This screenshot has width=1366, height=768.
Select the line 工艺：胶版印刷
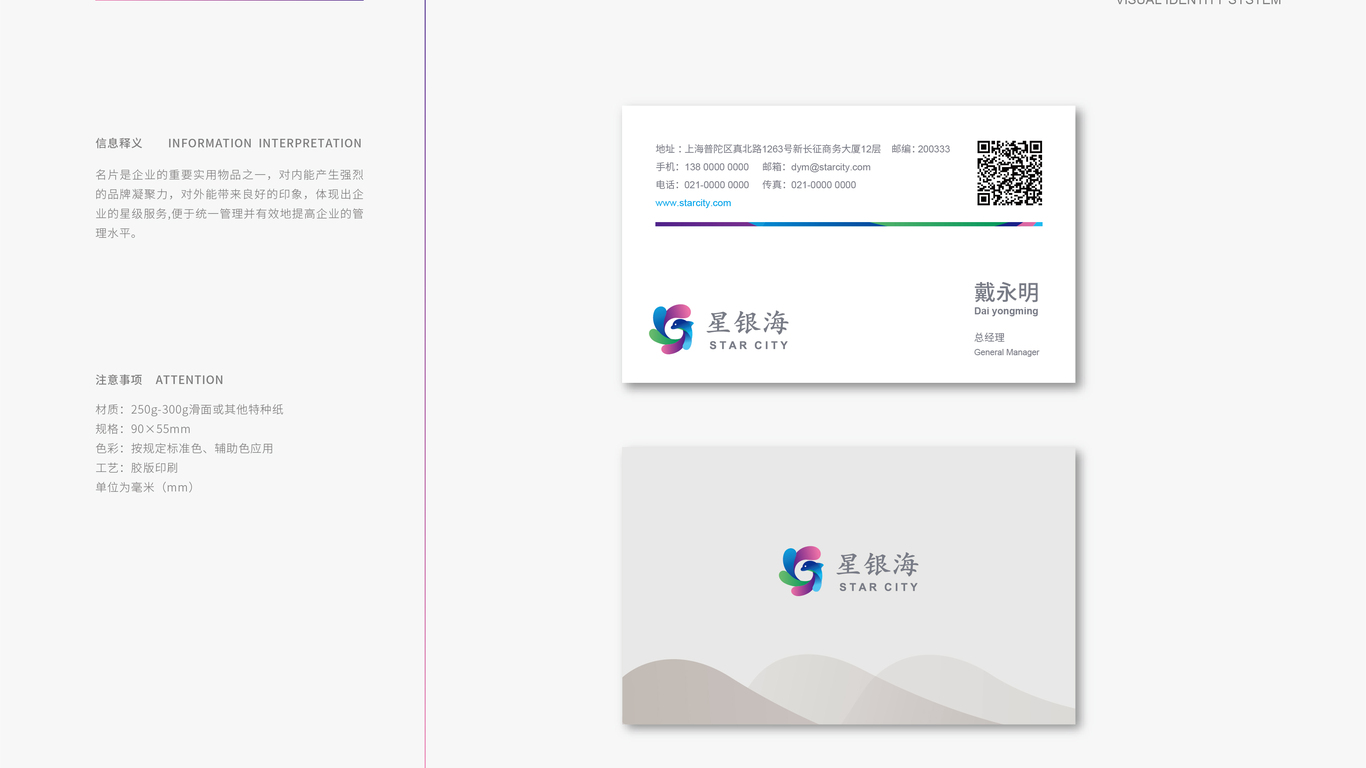(x=137, y=467)
